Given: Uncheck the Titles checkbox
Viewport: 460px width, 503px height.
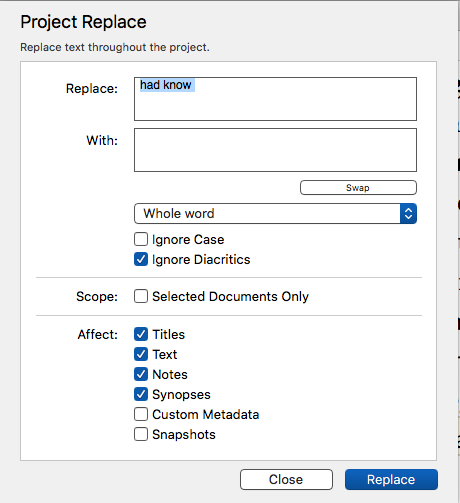Looking at the screenshot, I should tap(141, 334).
